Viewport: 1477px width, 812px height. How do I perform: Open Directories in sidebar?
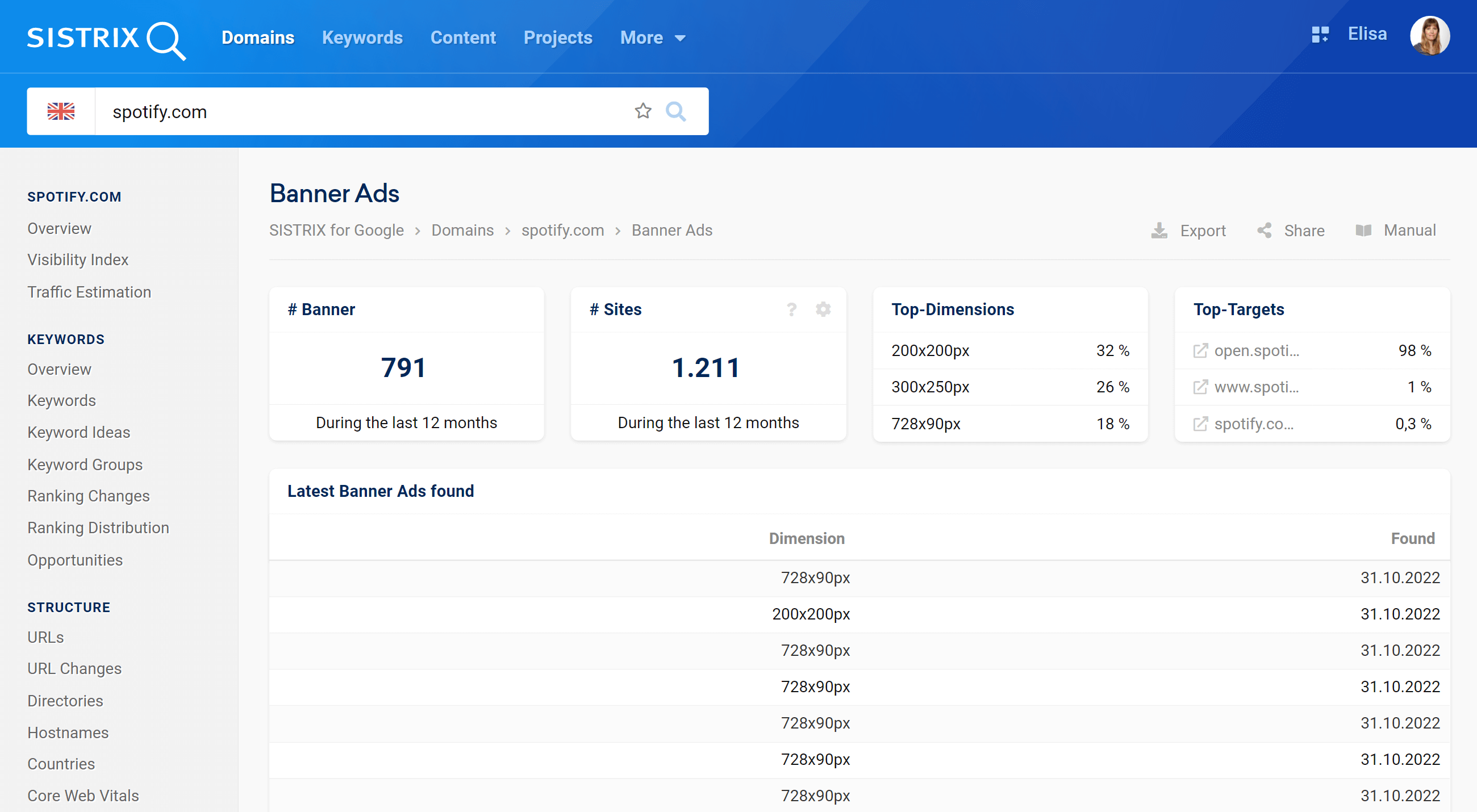pyautogui.click(x=65, y=701)
